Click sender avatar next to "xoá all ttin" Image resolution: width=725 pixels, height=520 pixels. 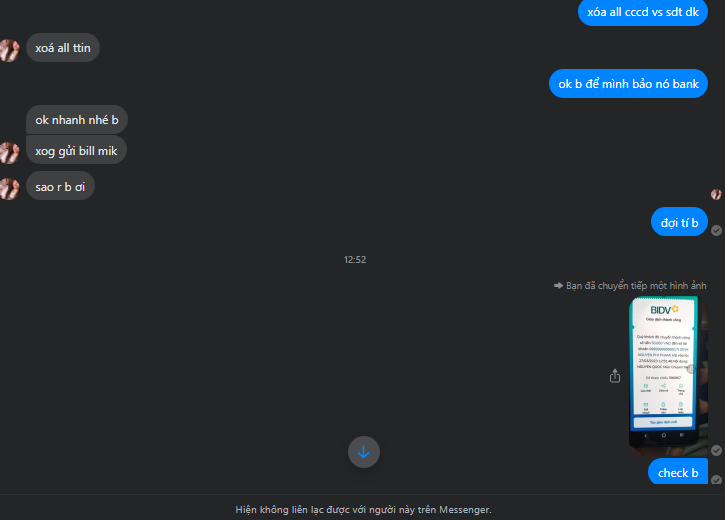click(9, 50)
